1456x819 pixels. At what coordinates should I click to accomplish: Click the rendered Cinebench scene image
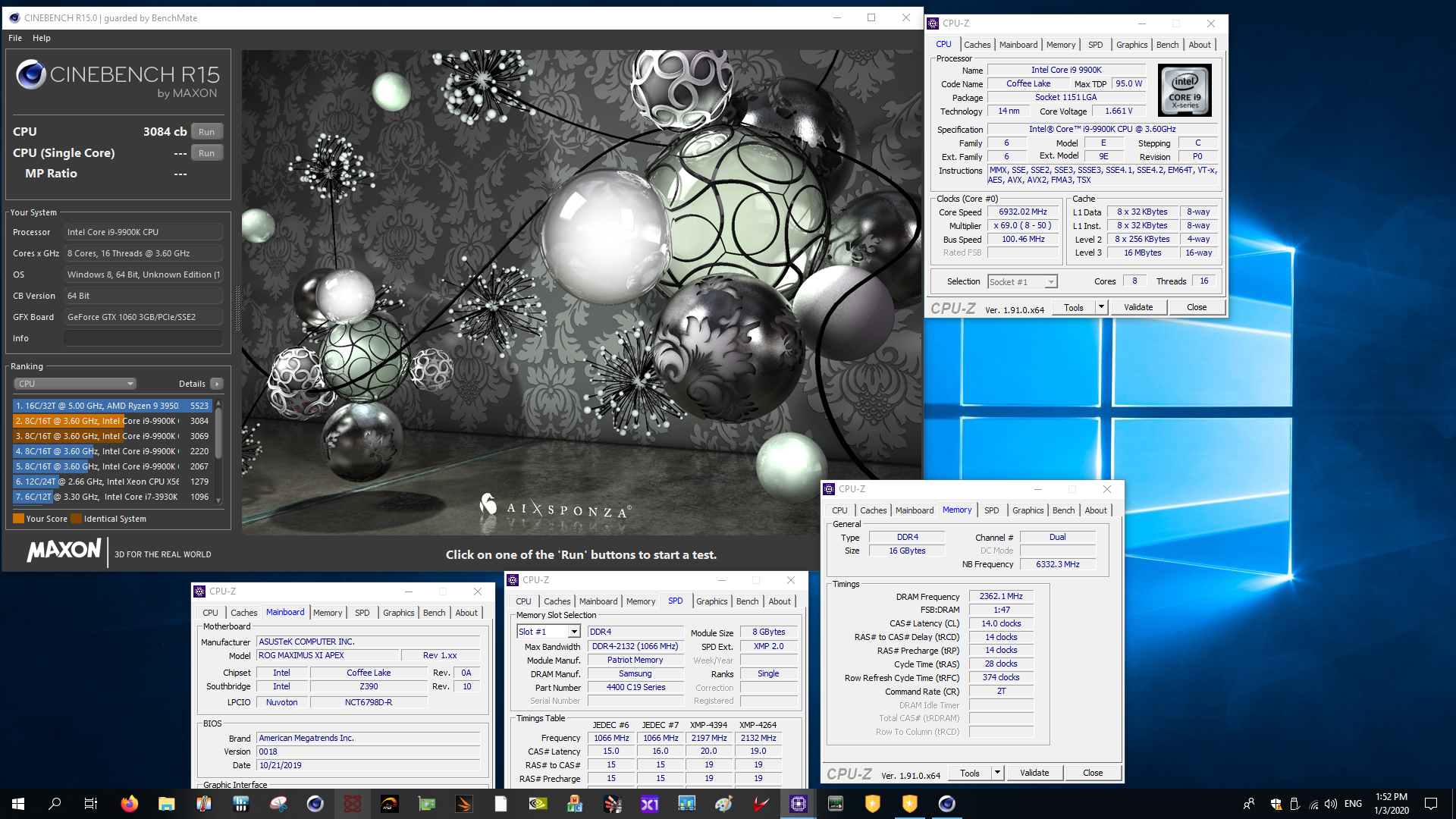click(582, 292)
